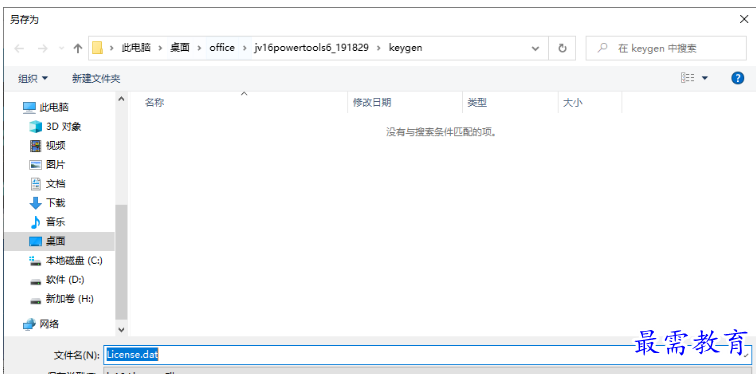Viewport: 756px width, 374px height.
Task: Open 组织 menu
Action: click(x=33, y=78)
